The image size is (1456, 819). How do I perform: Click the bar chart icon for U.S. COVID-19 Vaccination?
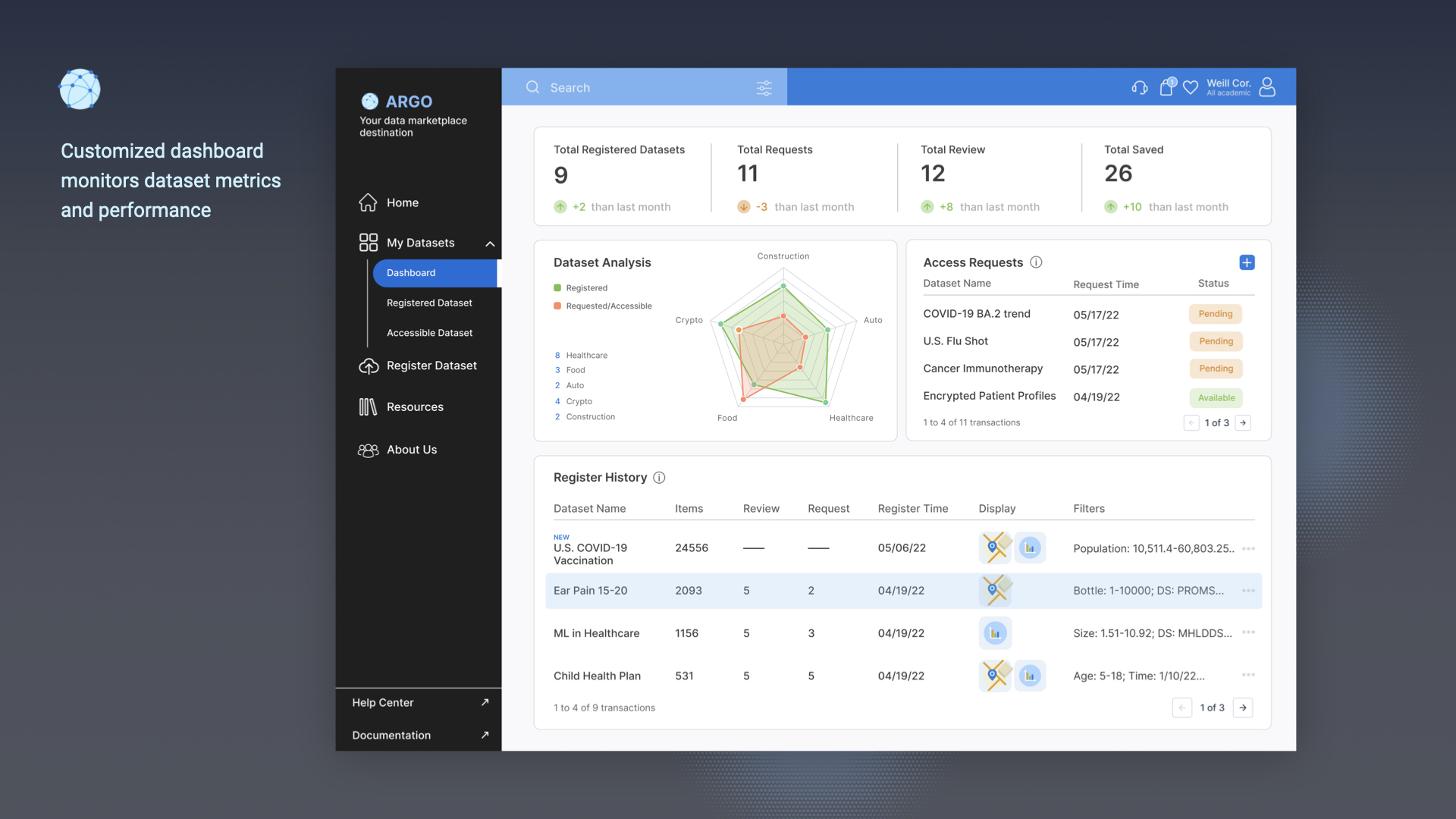(1030, 548)
